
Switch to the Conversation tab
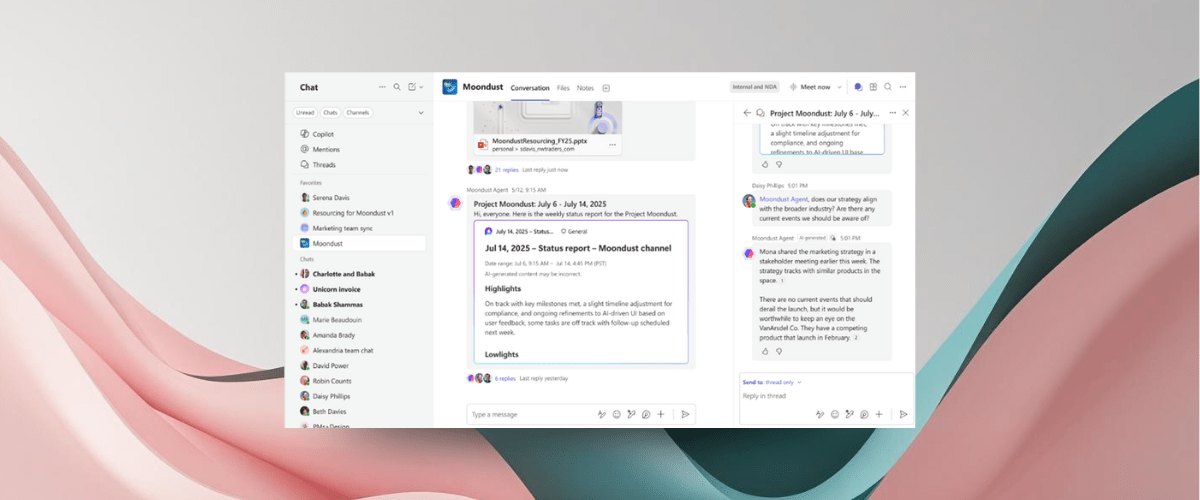click(x=530, y=88)
